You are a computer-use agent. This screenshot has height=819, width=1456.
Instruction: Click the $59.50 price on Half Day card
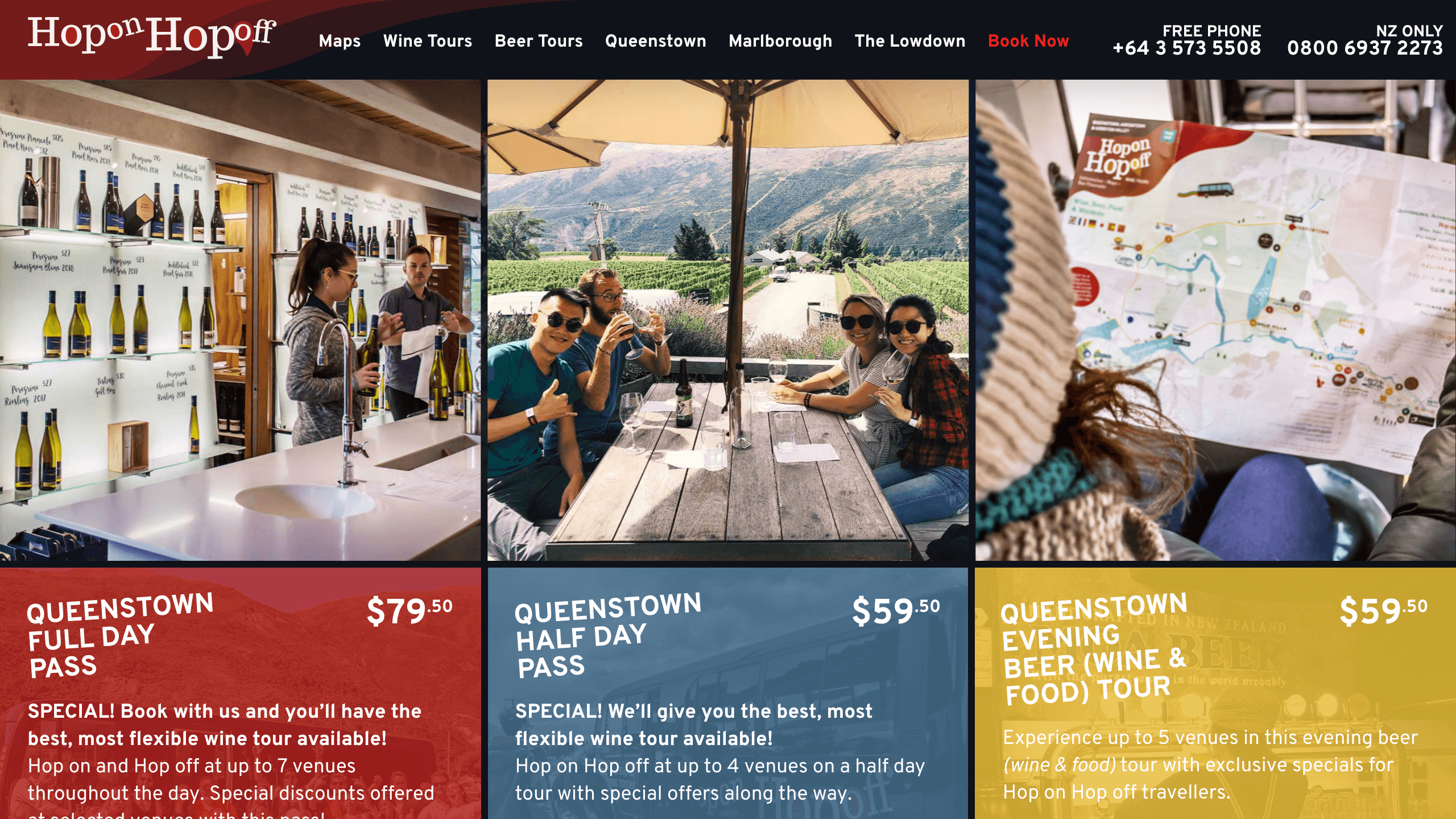[x=896, y=611]
